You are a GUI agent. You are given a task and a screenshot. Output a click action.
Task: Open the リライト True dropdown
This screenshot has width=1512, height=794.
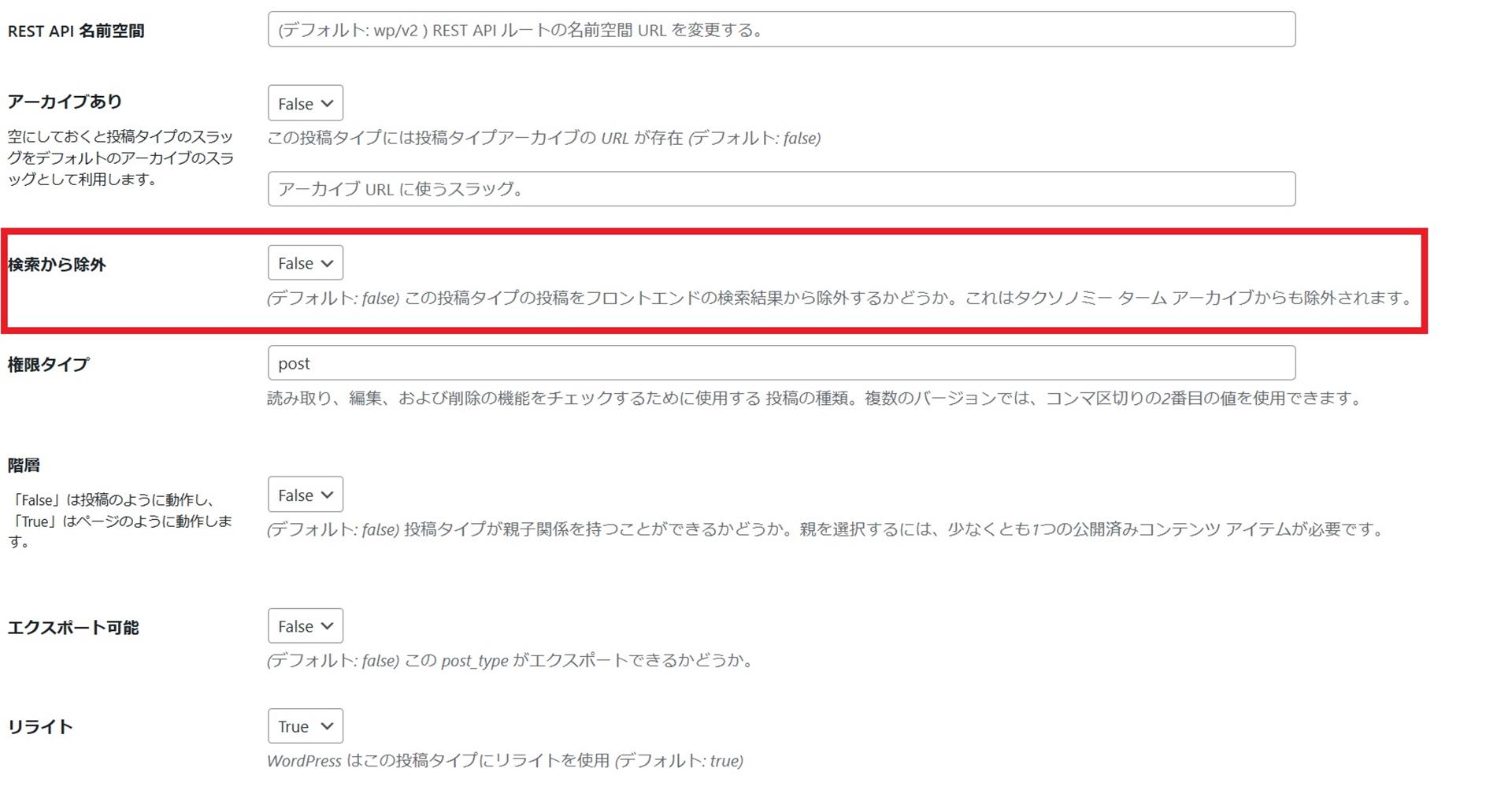click(305, 726)
